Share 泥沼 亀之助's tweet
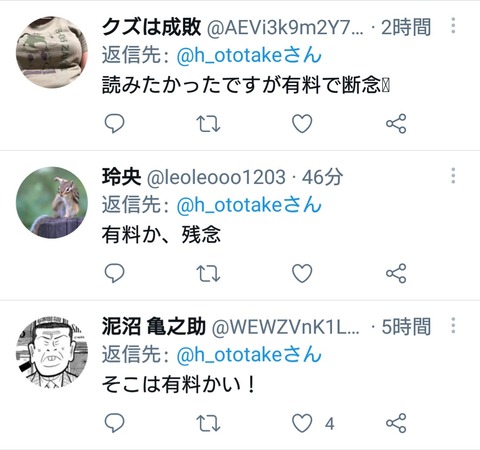 pyautogui.click(x=396, y=423)
